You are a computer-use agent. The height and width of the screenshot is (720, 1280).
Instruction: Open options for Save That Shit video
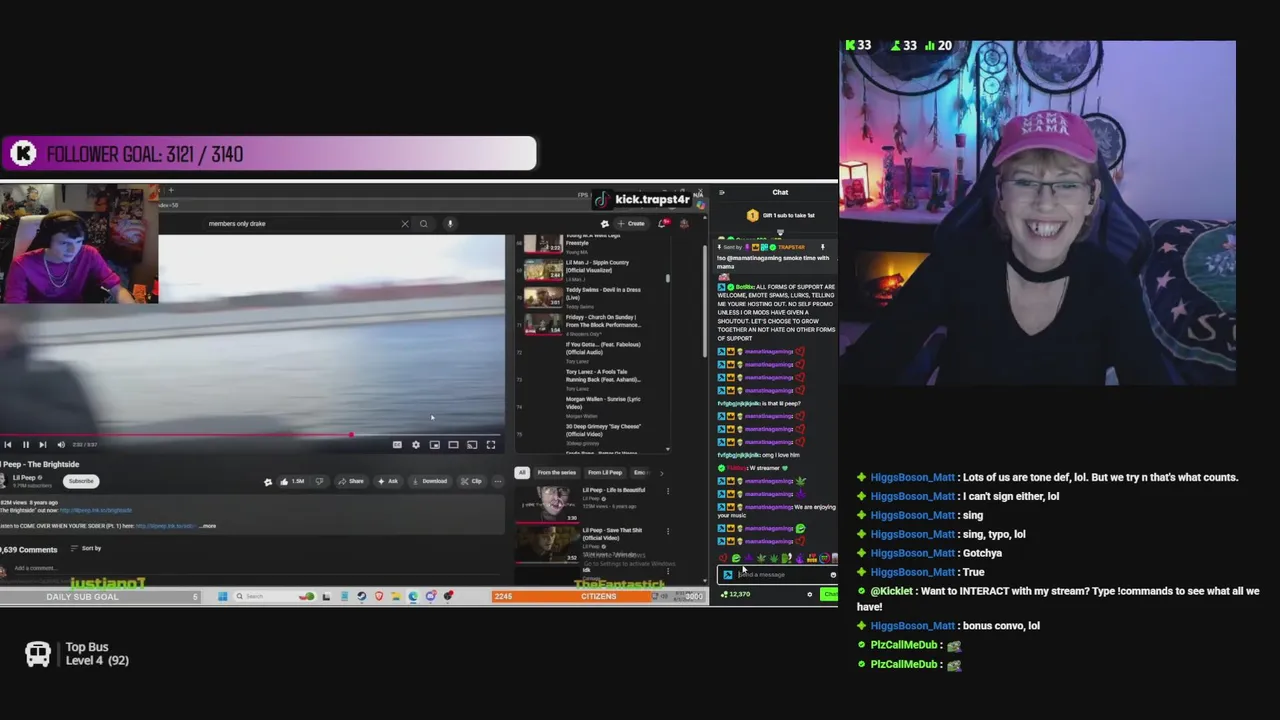[668, 531]
